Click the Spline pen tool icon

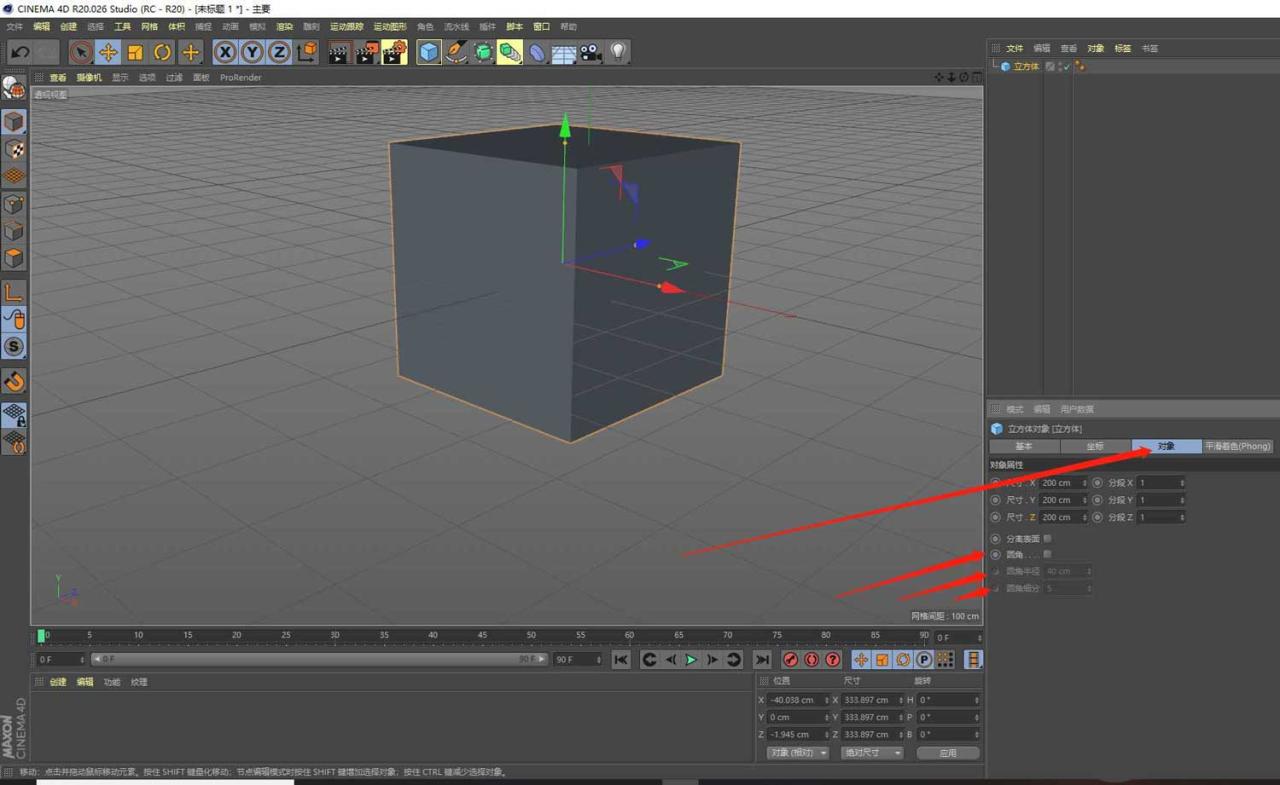click(x=455, y=52)
